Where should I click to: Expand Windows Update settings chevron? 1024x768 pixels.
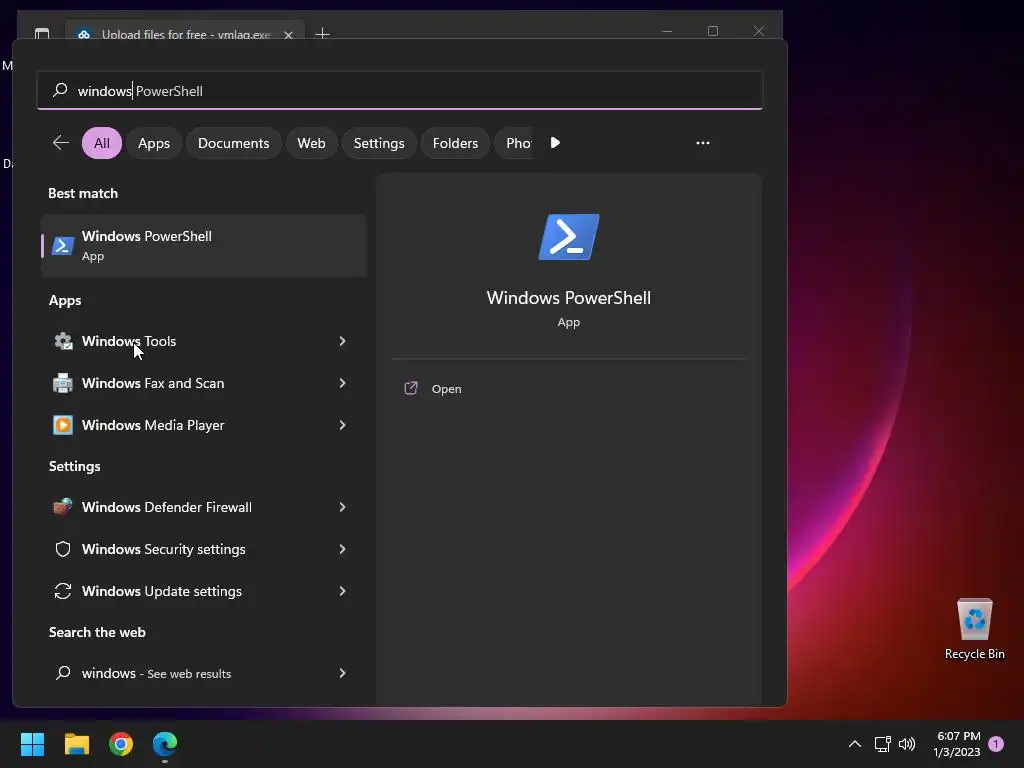pyautogui.click(x=342, y=591)
